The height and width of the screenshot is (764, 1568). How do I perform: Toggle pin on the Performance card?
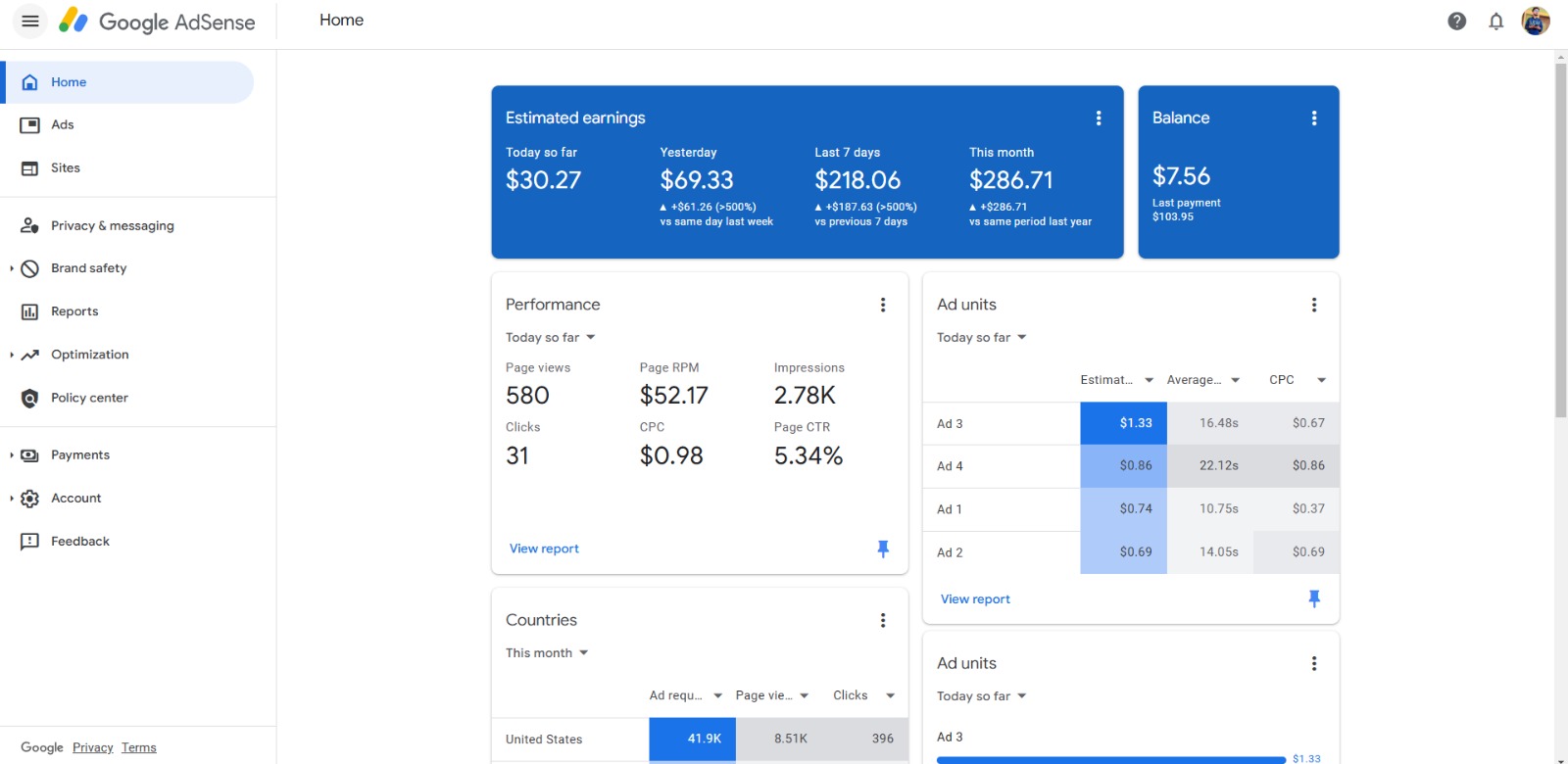tap(883, 549)
